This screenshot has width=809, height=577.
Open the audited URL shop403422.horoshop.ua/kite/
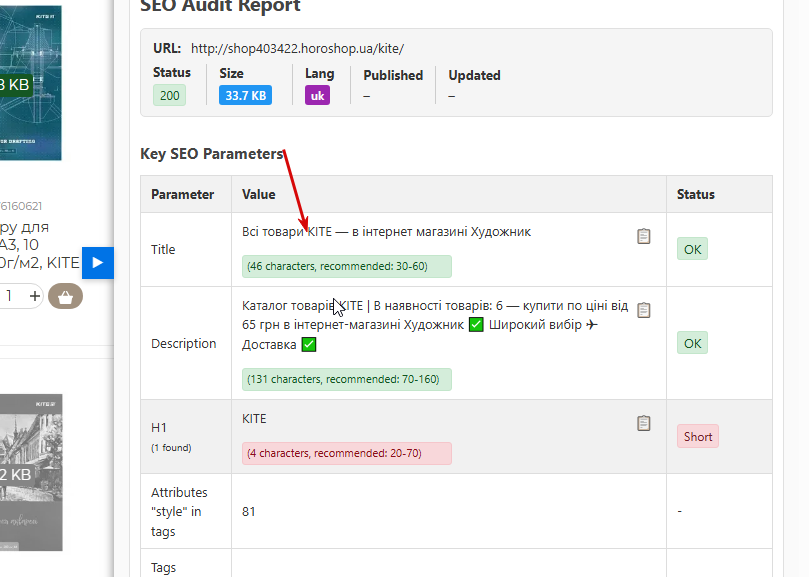tap(297, 49)
